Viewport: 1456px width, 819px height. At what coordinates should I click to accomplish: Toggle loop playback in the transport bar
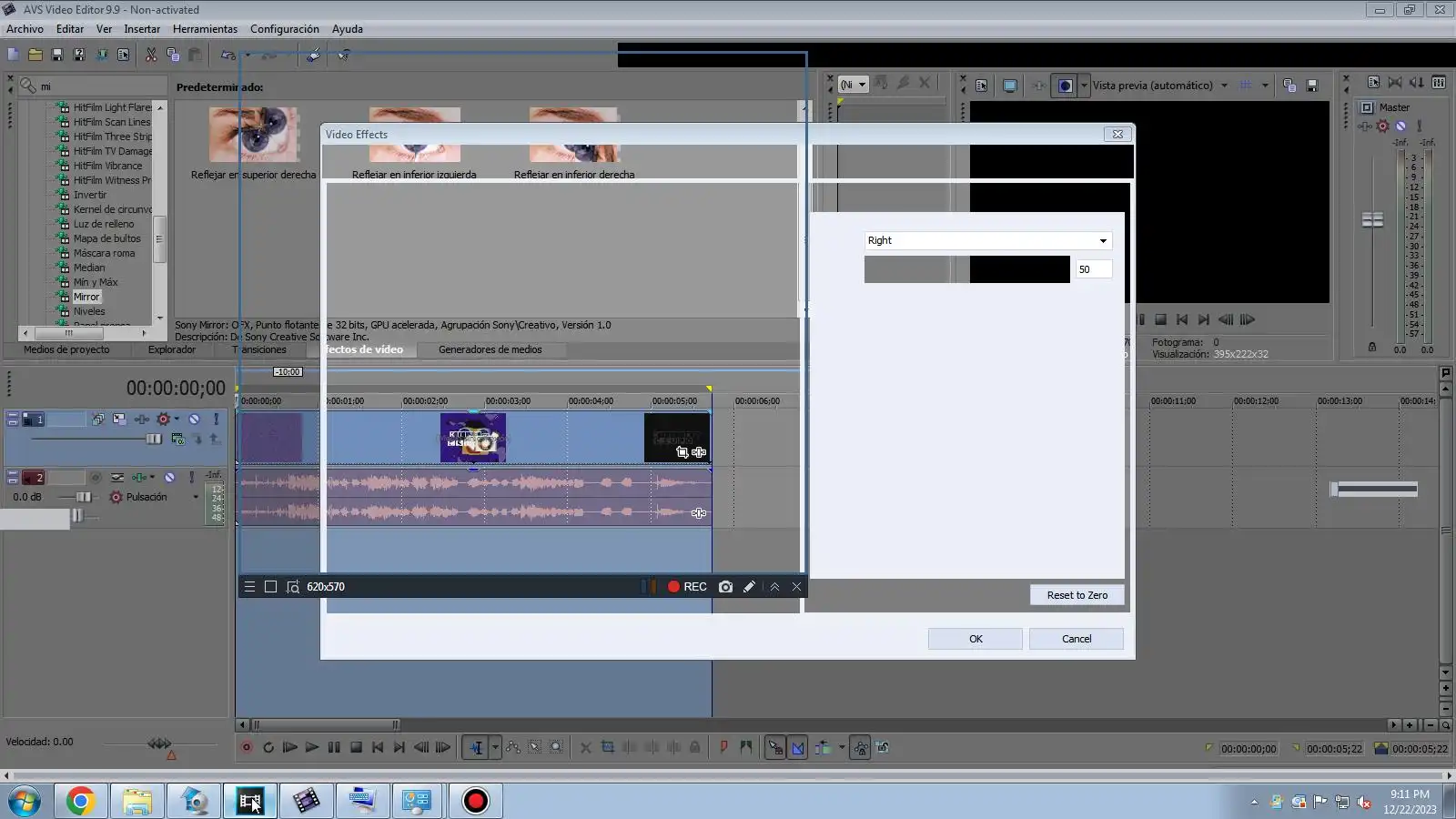[268, 747]
